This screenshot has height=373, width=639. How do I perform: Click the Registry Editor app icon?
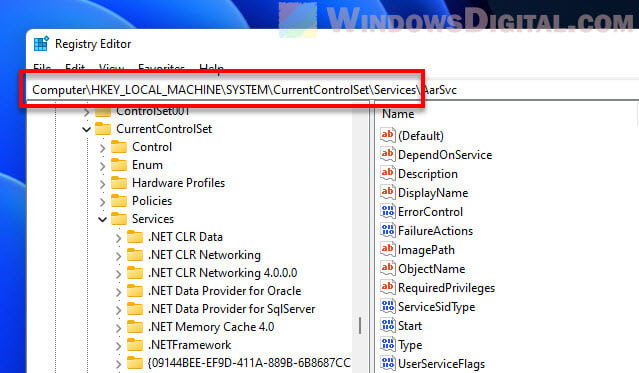(41, 44)
